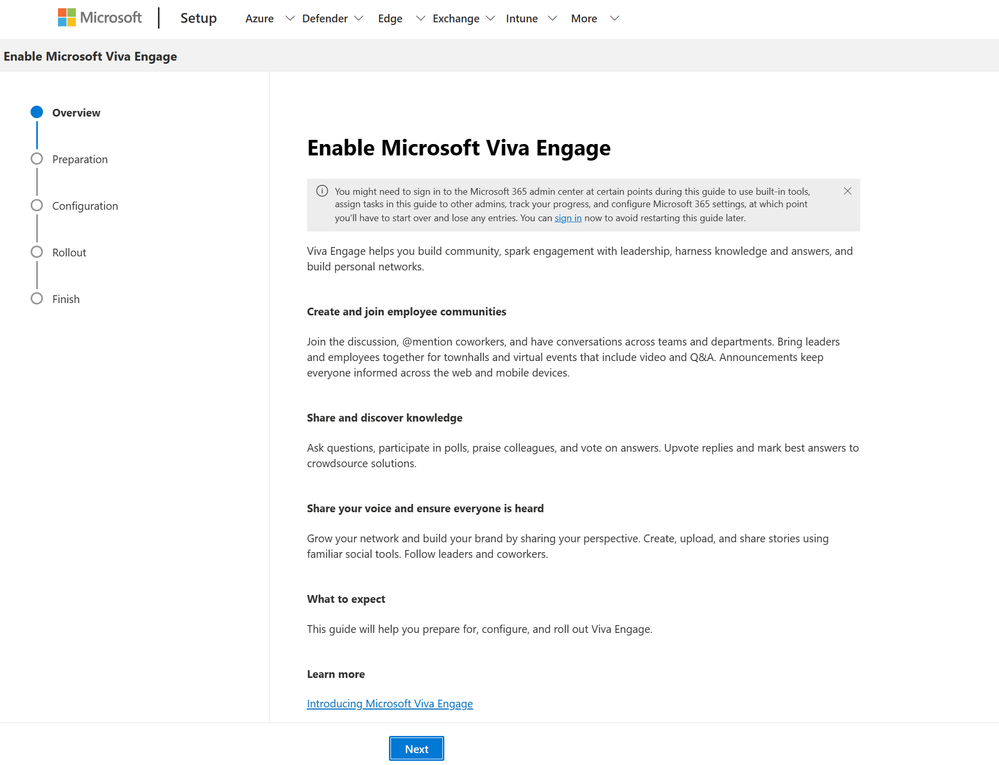Open Introducing Microsoft Viva Engage link
999x765 pixels.
point(390,703)
